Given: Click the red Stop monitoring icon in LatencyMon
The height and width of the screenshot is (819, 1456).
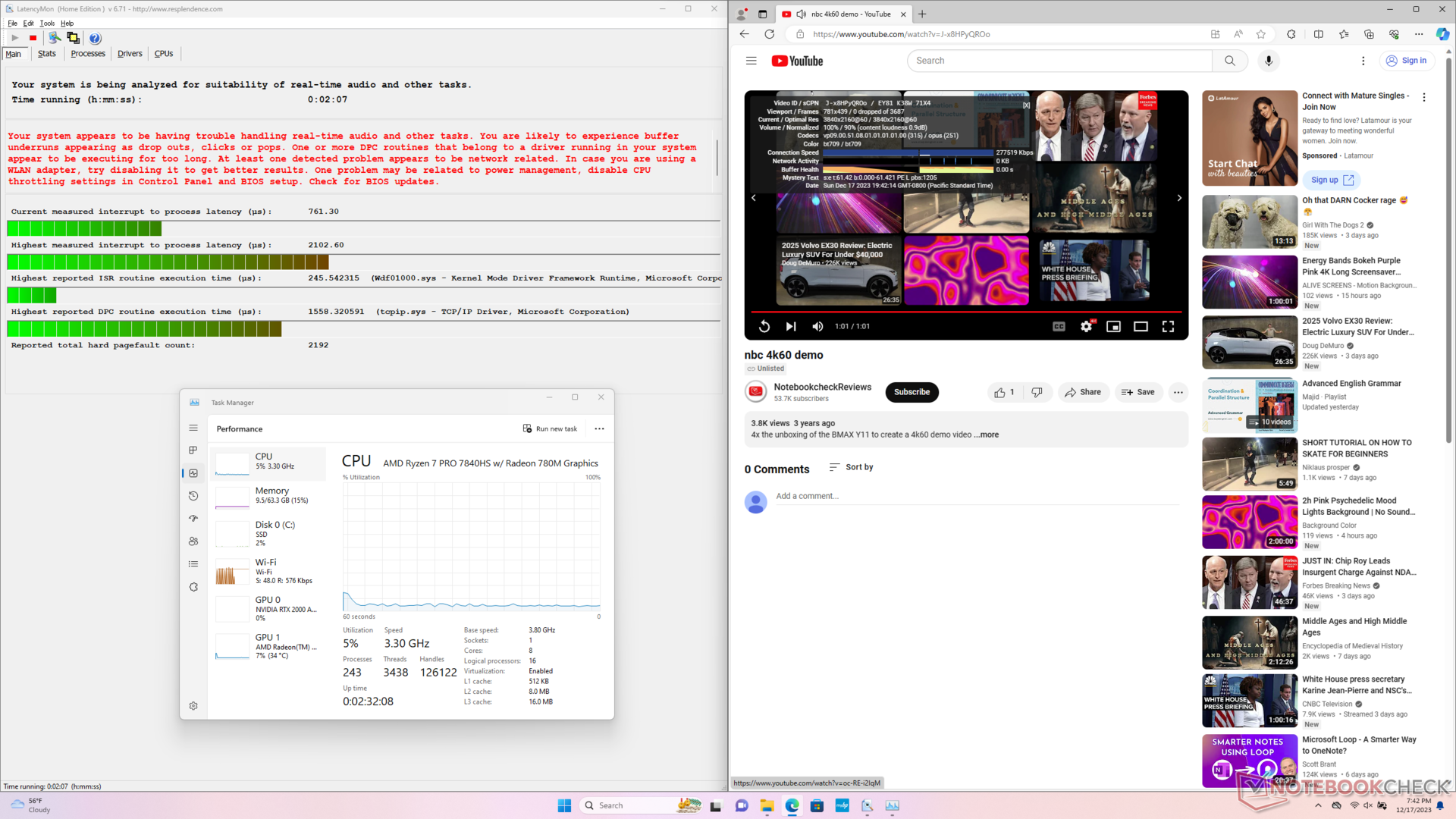Looking at the screenshot, I should (33, 38).
